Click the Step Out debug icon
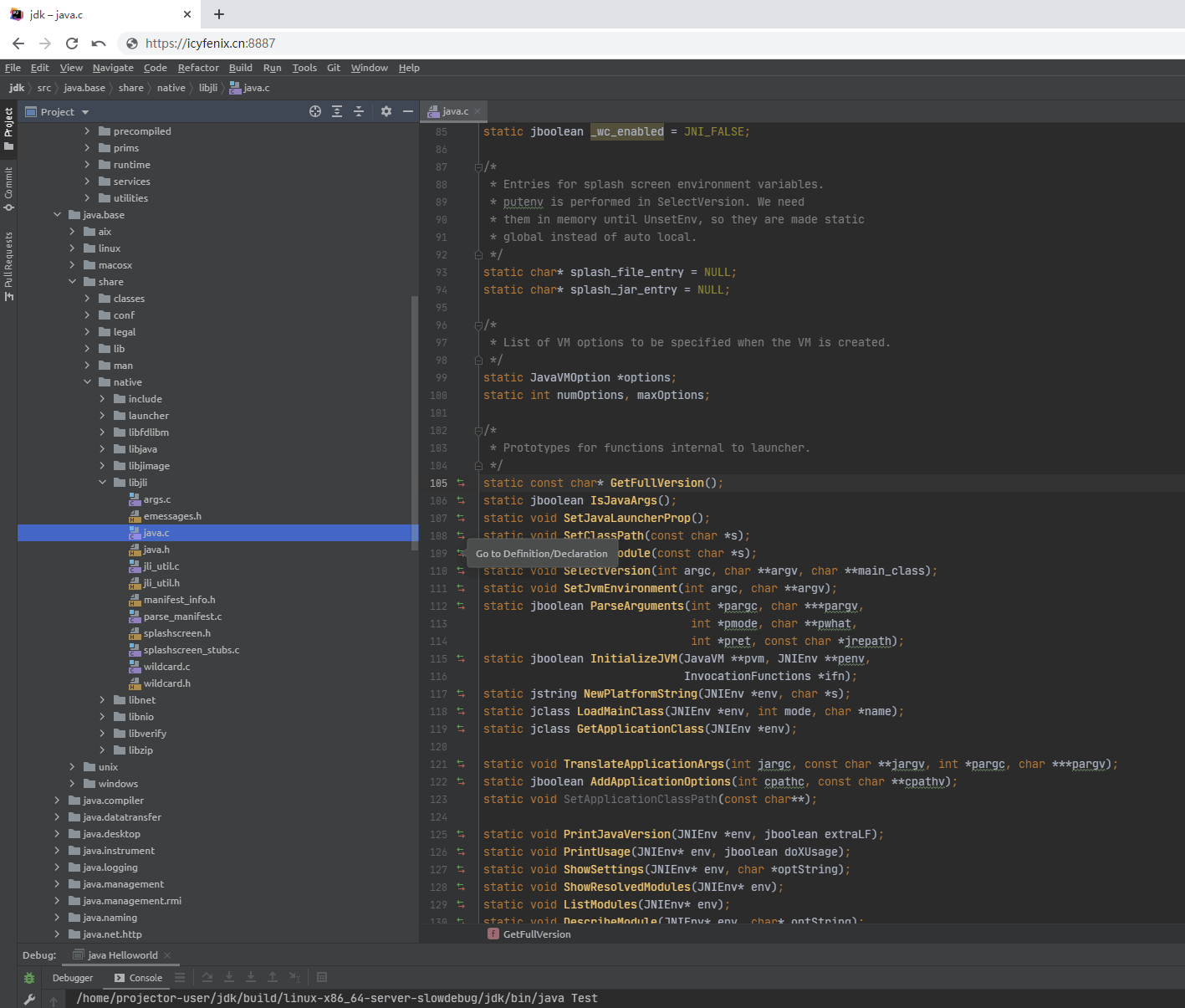This screenshot has width=1185, height=1008. [273, 977]
